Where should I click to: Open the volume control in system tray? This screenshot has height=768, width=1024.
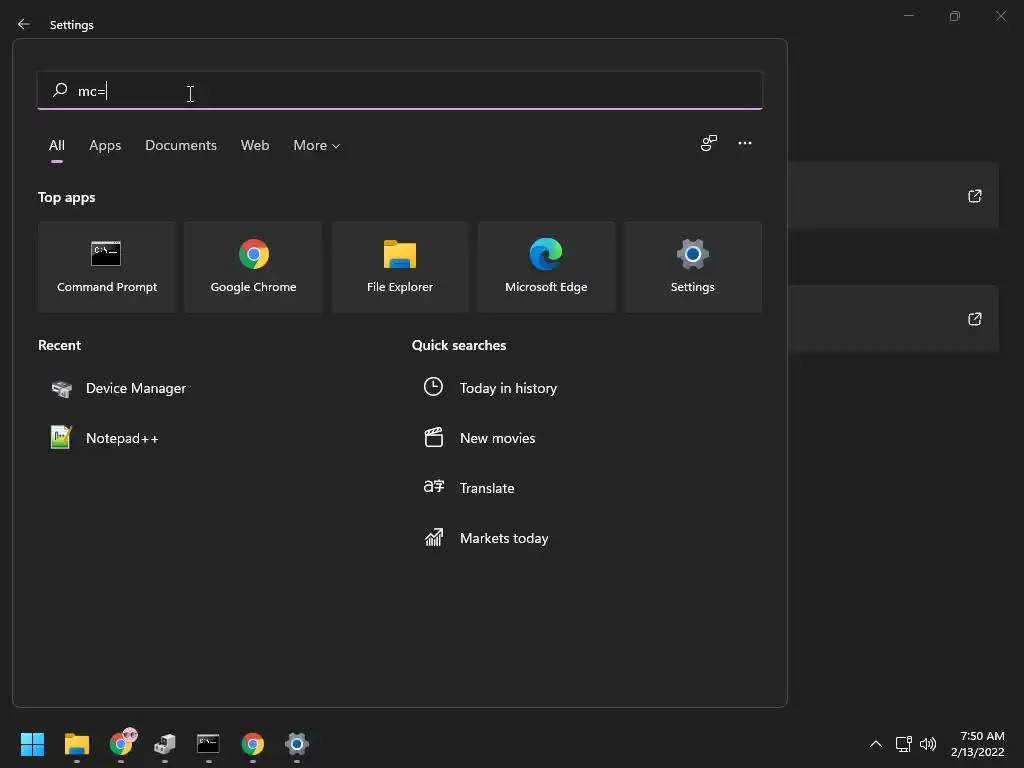pos(927,744)
